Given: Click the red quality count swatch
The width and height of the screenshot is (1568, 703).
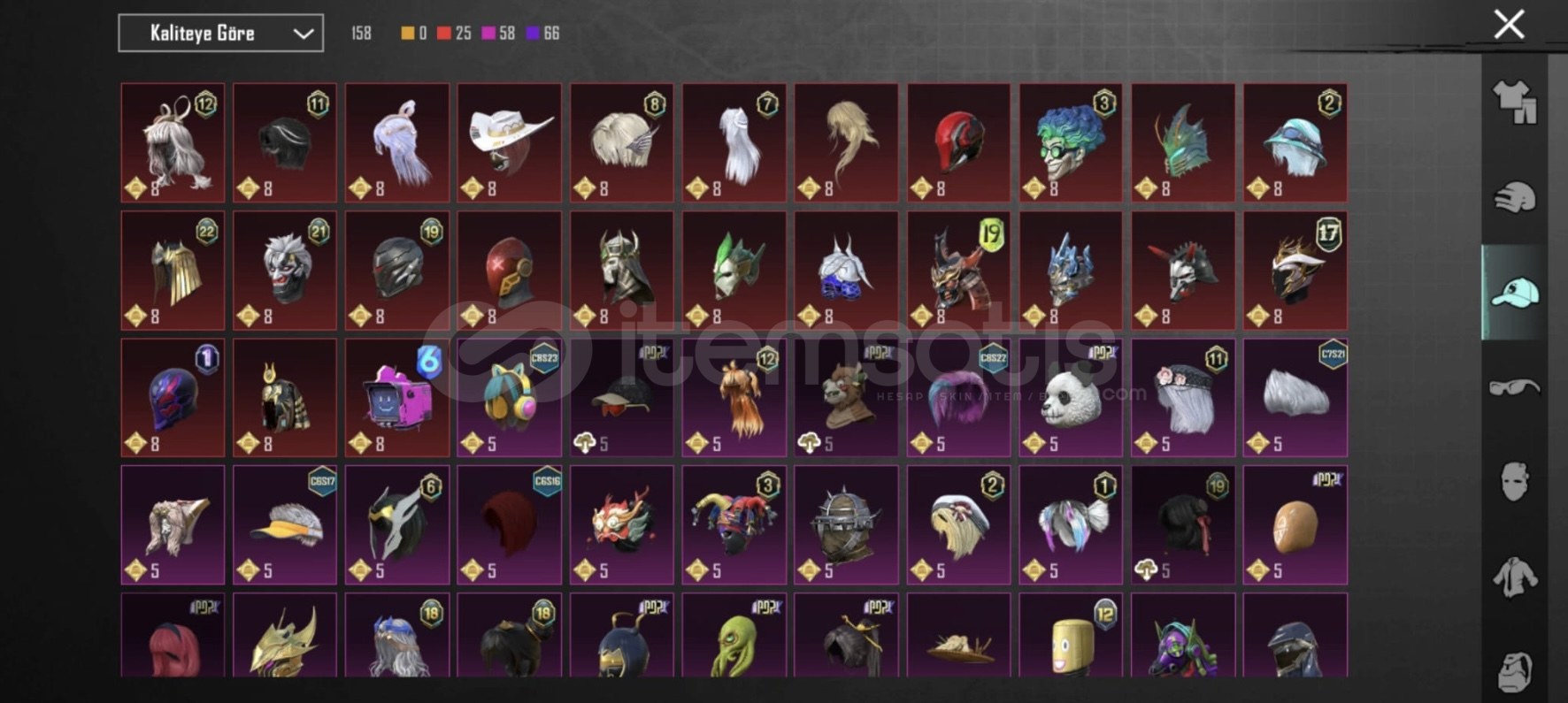Looking at the screenshot, I should click(x=443, y=34).
